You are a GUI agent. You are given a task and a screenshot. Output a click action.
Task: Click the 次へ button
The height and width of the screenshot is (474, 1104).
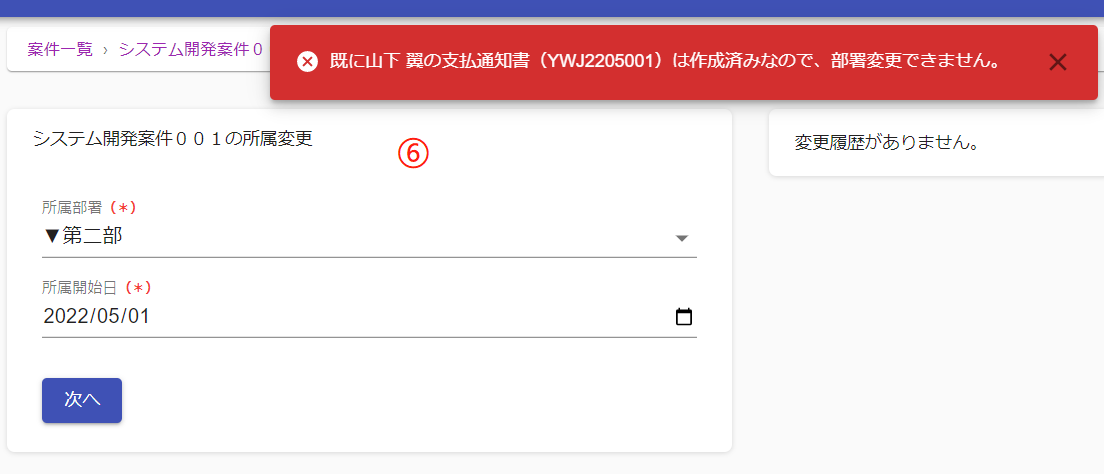(x=82, y=400)
